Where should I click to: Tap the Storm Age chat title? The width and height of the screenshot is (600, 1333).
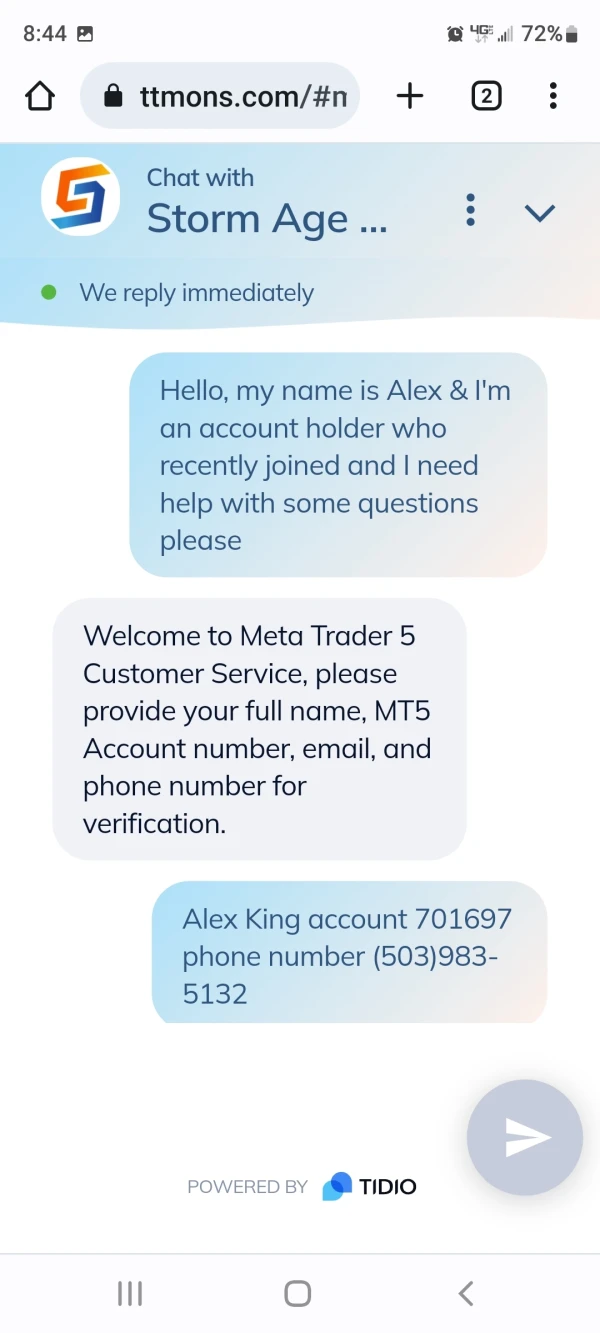pos(266,218)
